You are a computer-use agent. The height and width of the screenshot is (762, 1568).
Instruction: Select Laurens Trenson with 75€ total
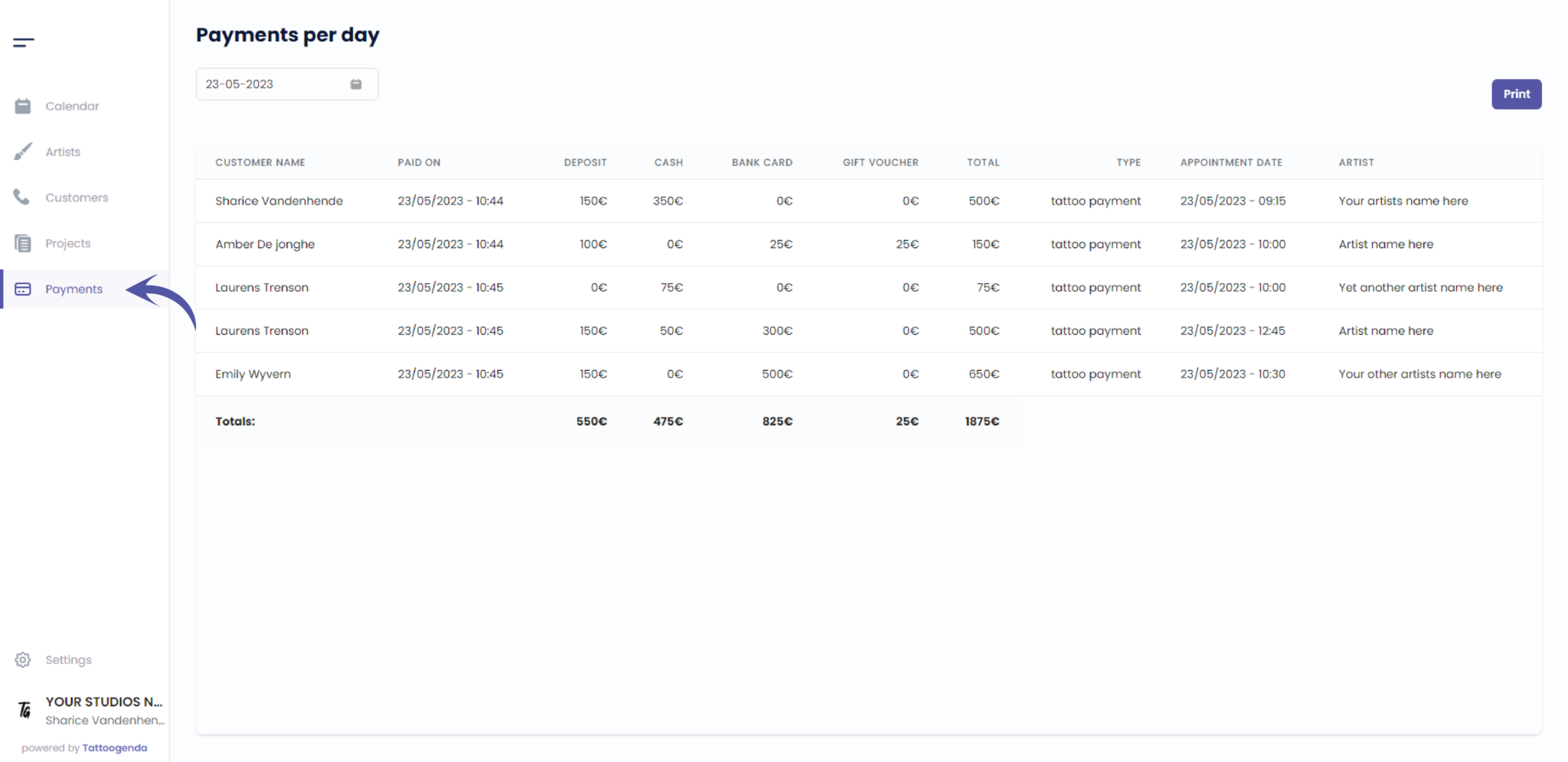tap(262, 287)
